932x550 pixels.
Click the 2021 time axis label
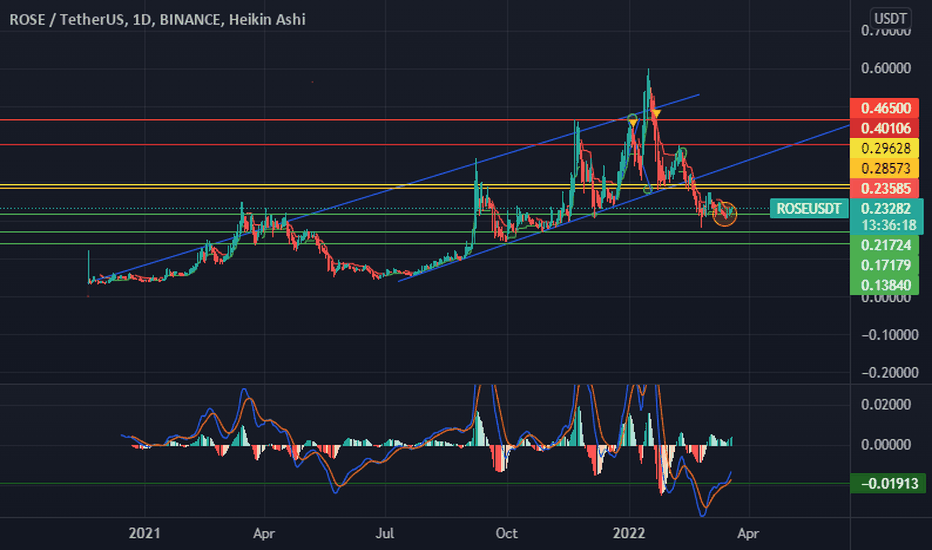(144, 533)
